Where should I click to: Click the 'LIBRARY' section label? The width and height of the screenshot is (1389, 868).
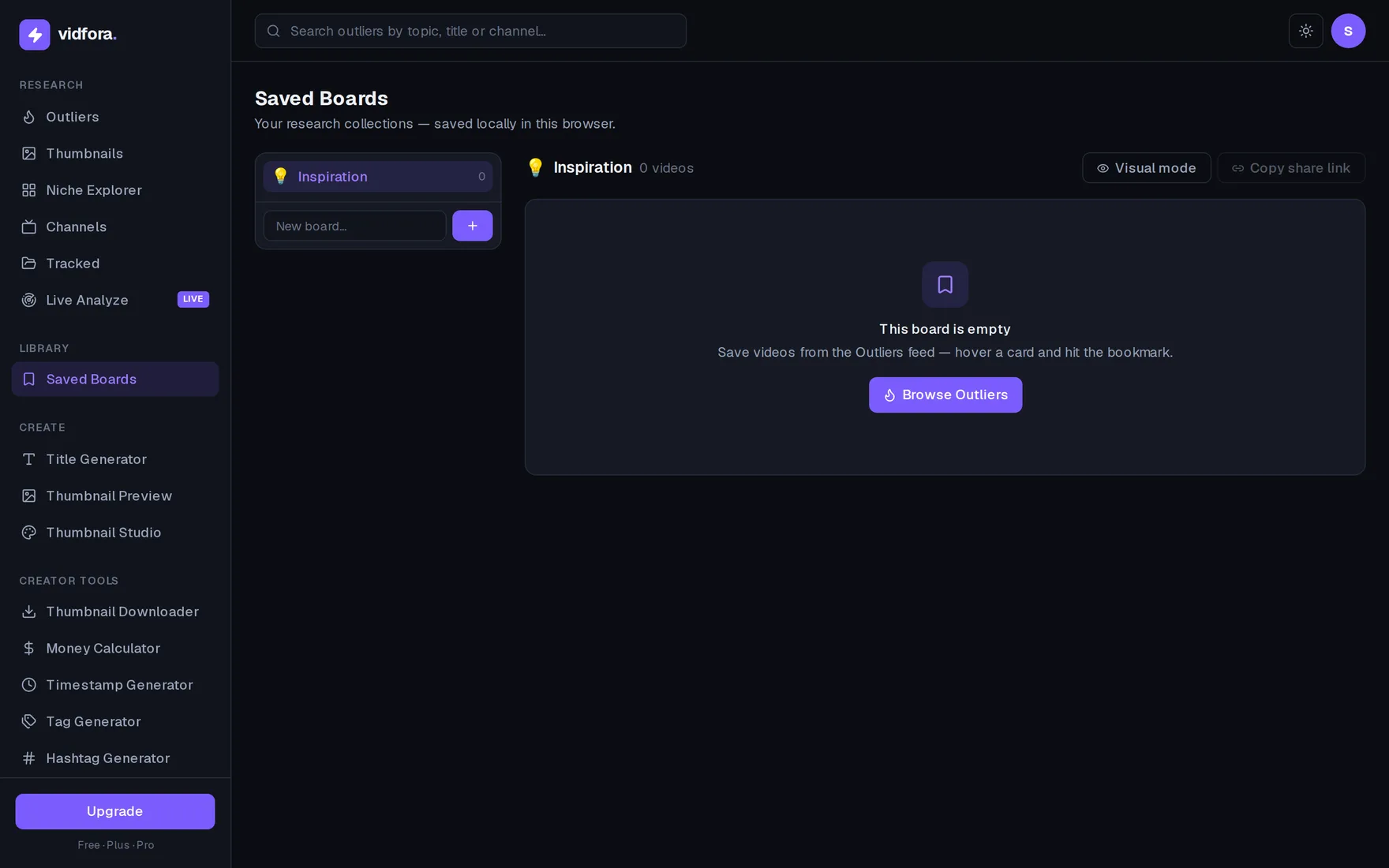[44, 349]
